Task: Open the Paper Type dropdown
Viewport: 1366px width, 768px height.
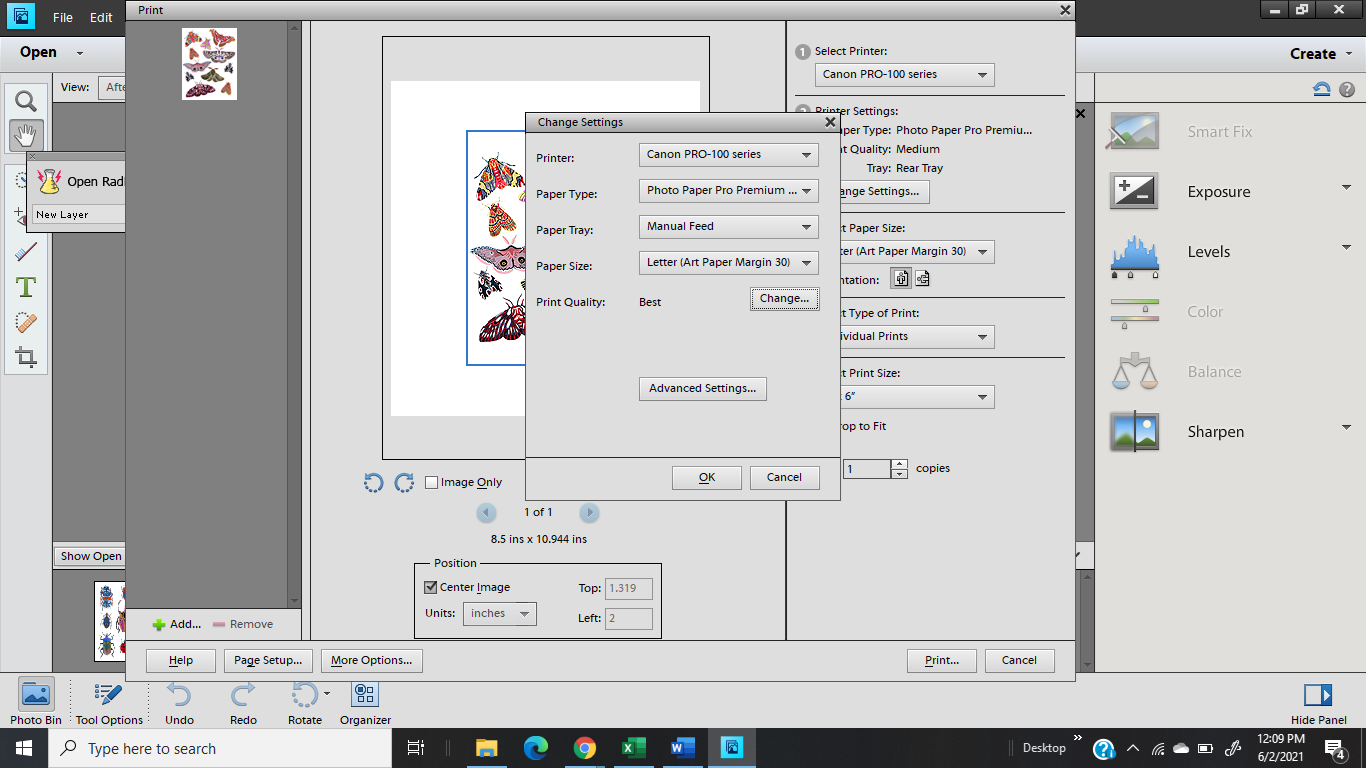Action: [728, 190]
